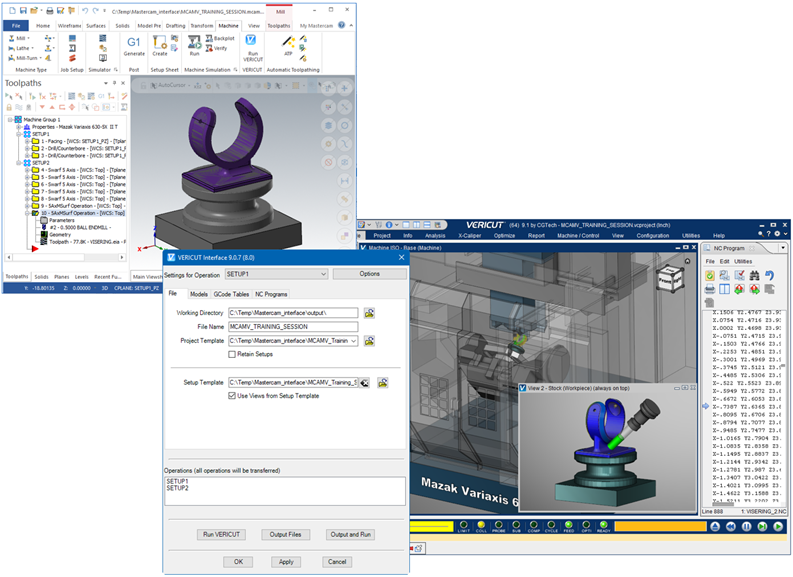Click the Apply button
Image resolution: width=793 pixels, height=577 pixels.
[286, 562]
